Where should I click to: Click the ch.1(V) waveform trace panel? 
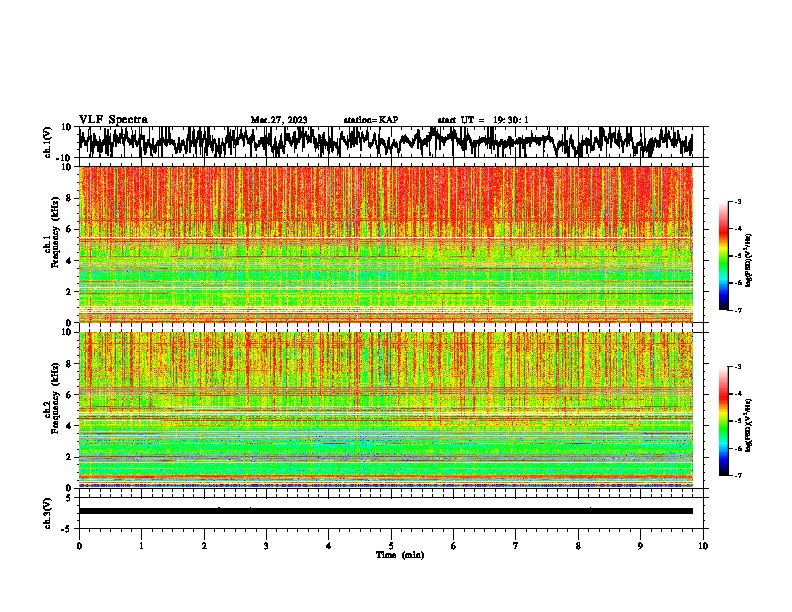(390, 142)
